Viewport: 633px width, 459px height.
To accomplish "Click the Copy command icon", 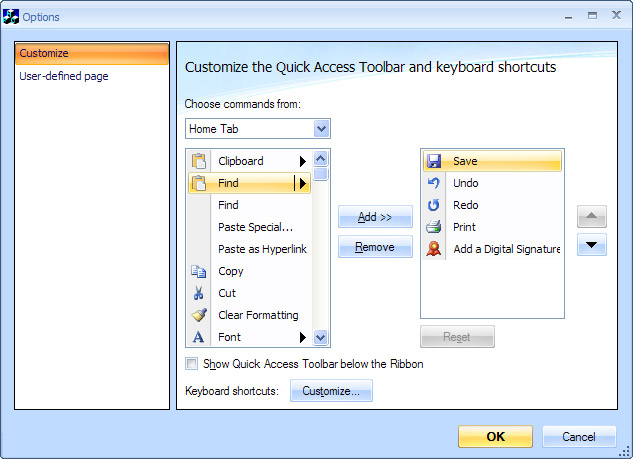I will click(198, 271).
